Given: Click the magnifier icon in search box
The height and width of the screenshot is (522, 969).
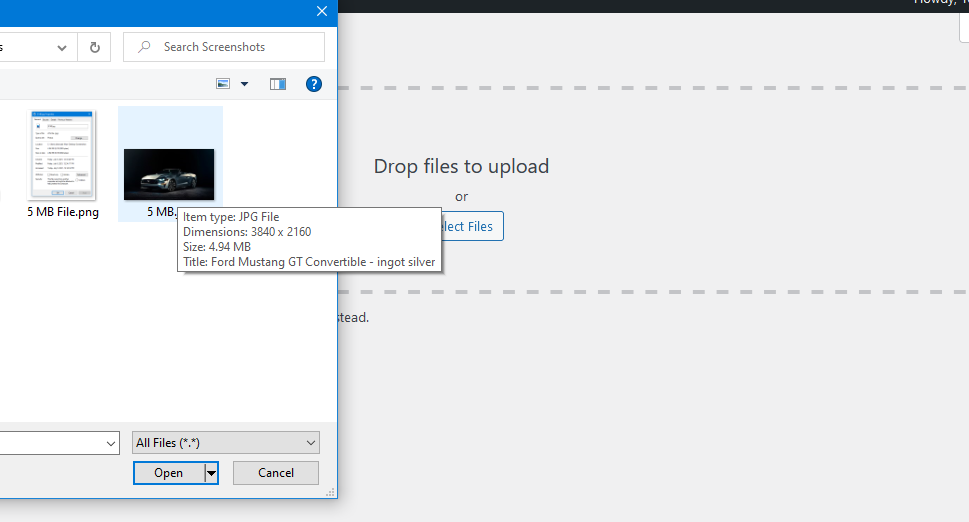Looking at the screenshot, I should coord(144,47).
